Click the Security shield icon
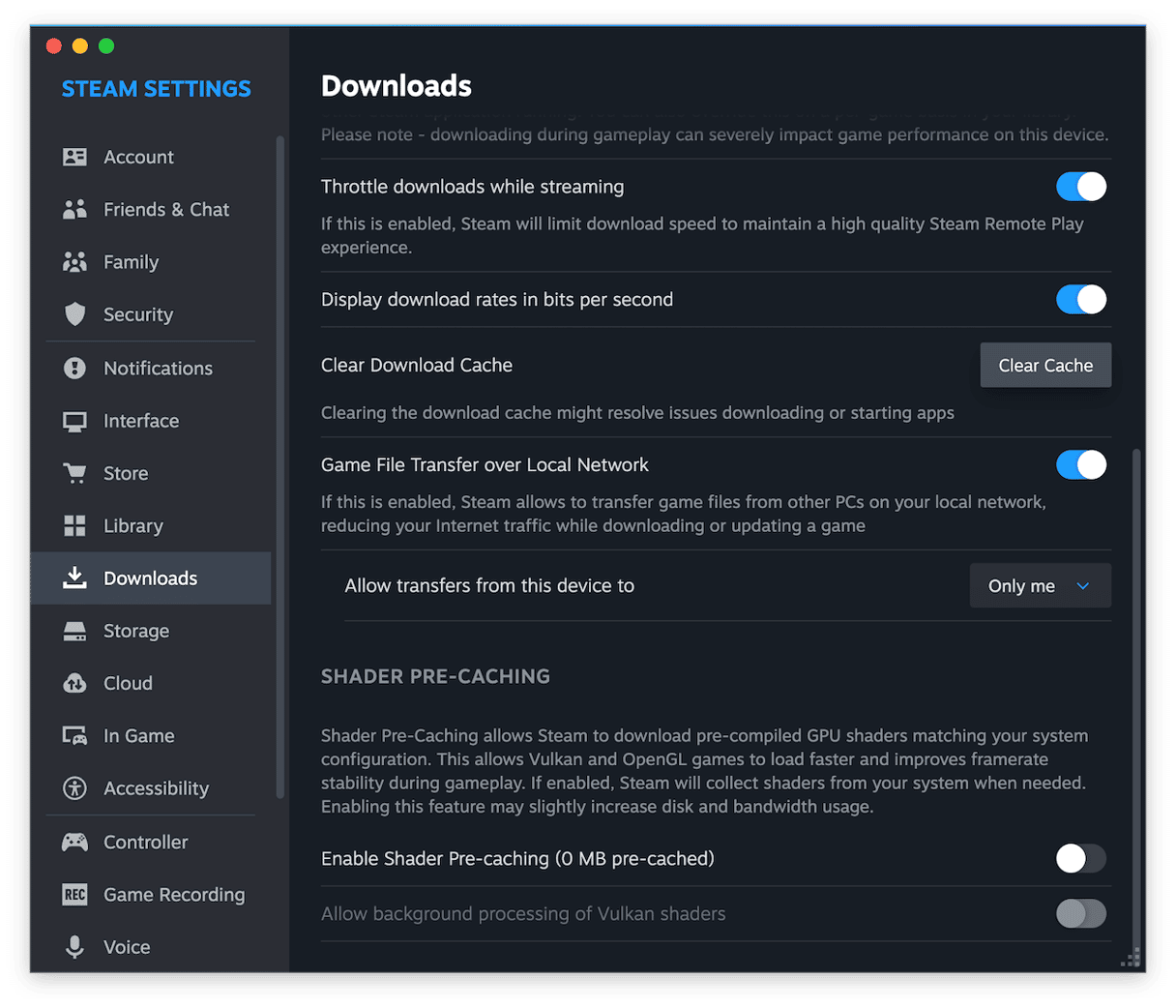 (74, 314)
